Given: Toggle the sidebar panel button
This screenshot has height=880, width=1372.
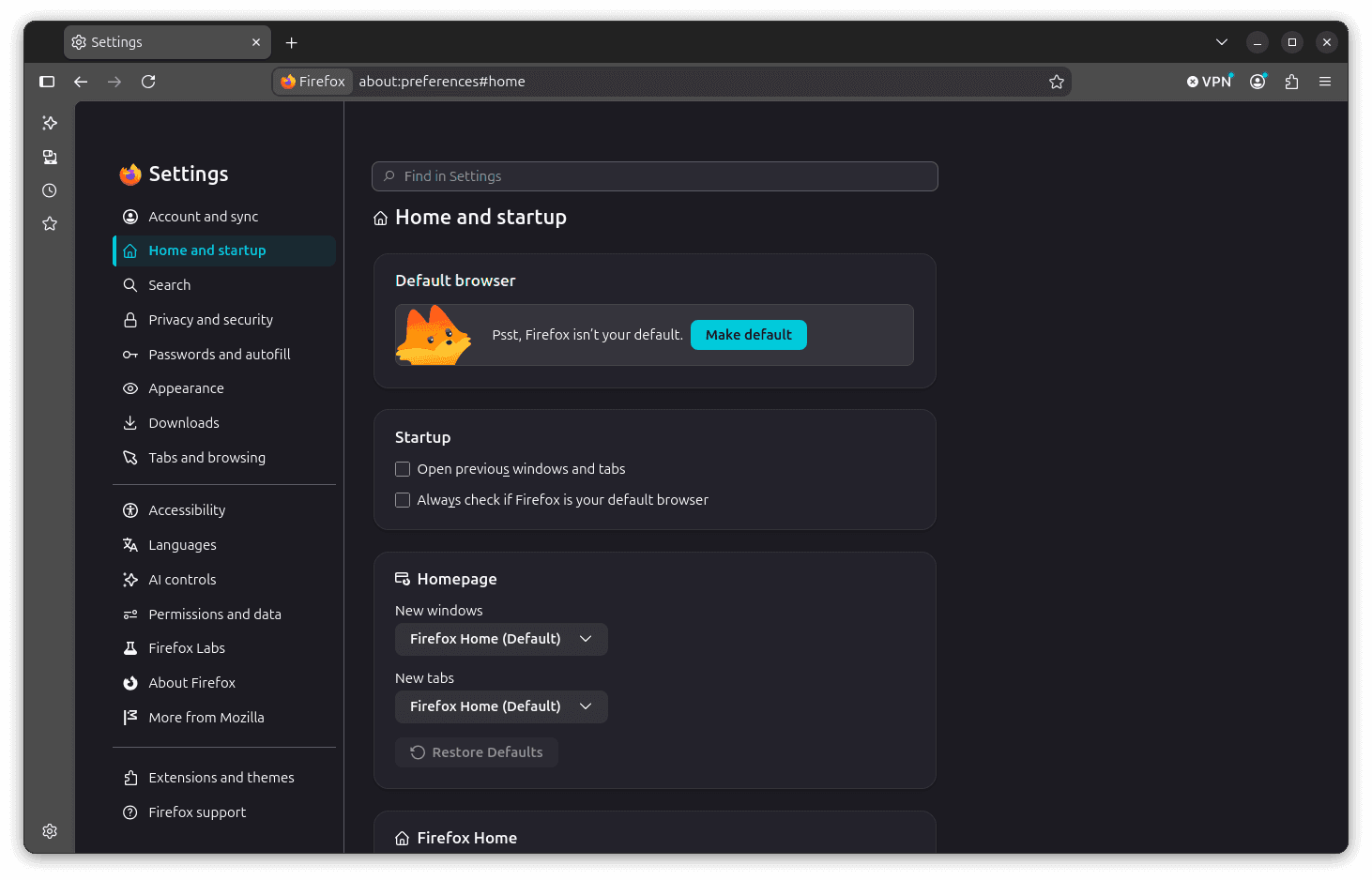Looking at the screenshot, I should [x=47, y=82].
